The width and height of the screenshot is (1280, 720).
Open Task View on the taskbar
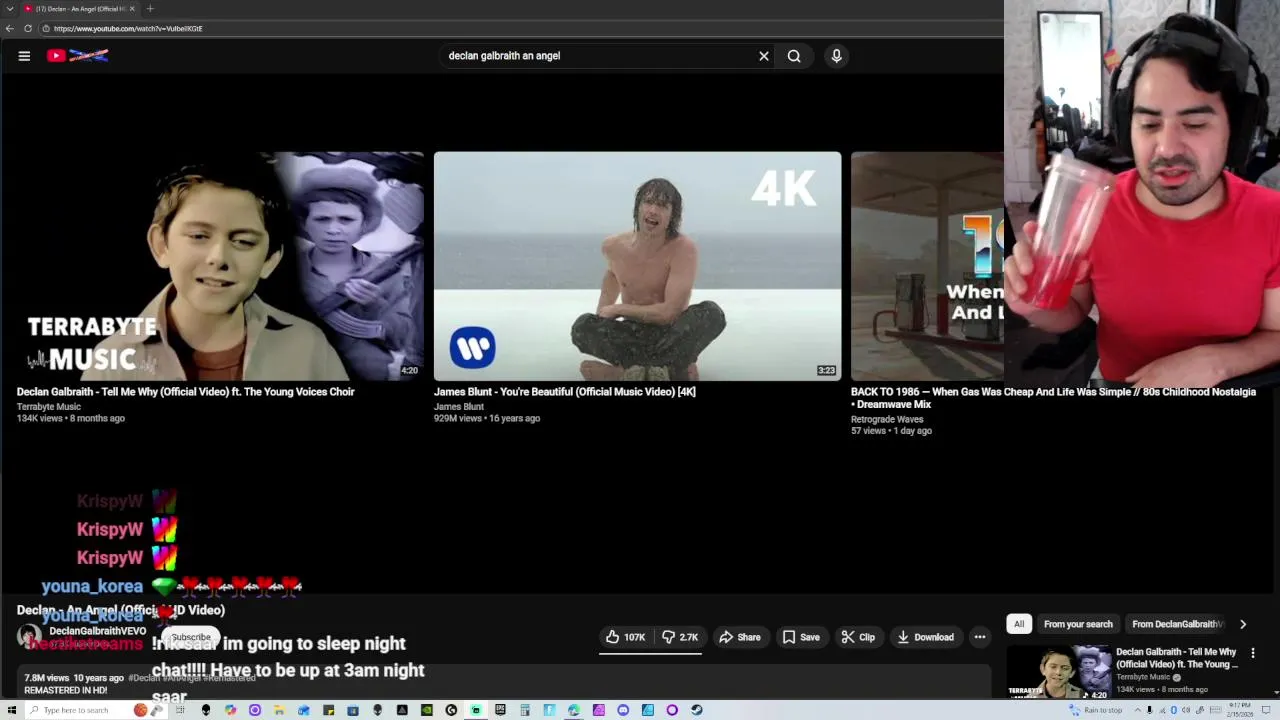[x=180, y=710]
